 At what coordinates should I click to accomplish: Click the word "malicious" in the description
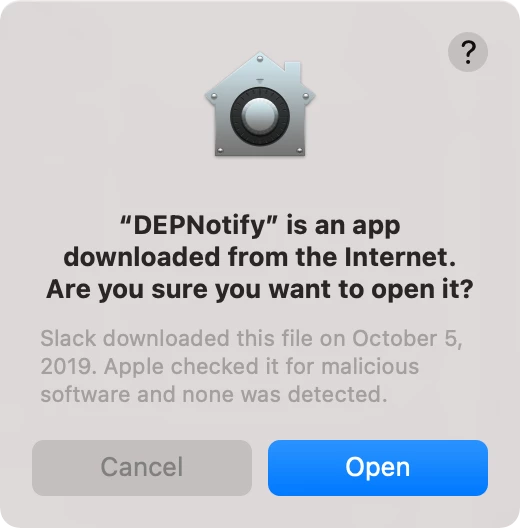pos(370,366)
